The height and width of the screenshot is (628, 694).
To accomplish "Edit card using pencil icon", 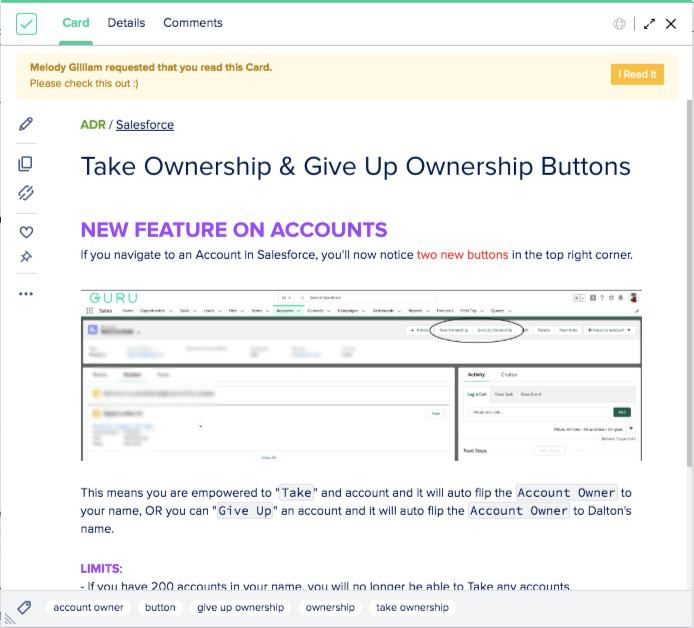I will [26, 124].
